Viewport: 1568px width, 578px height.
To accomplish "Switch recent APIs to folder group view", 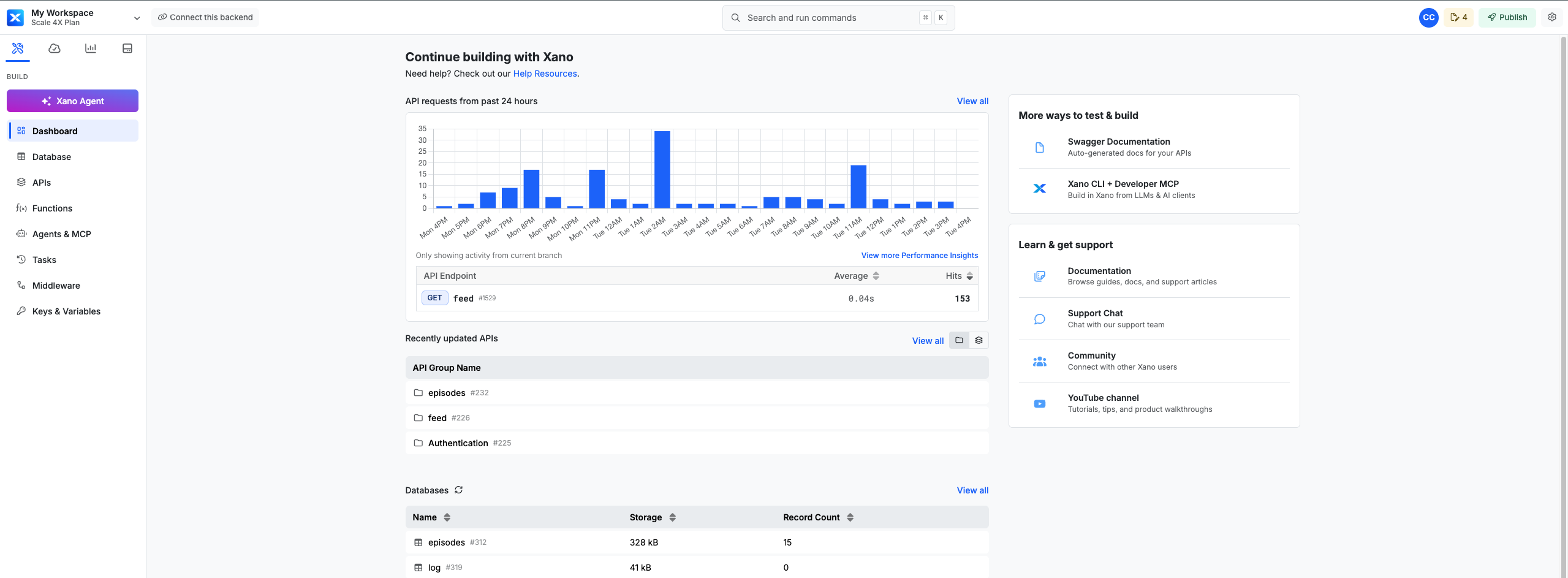I will click(960, 340).
